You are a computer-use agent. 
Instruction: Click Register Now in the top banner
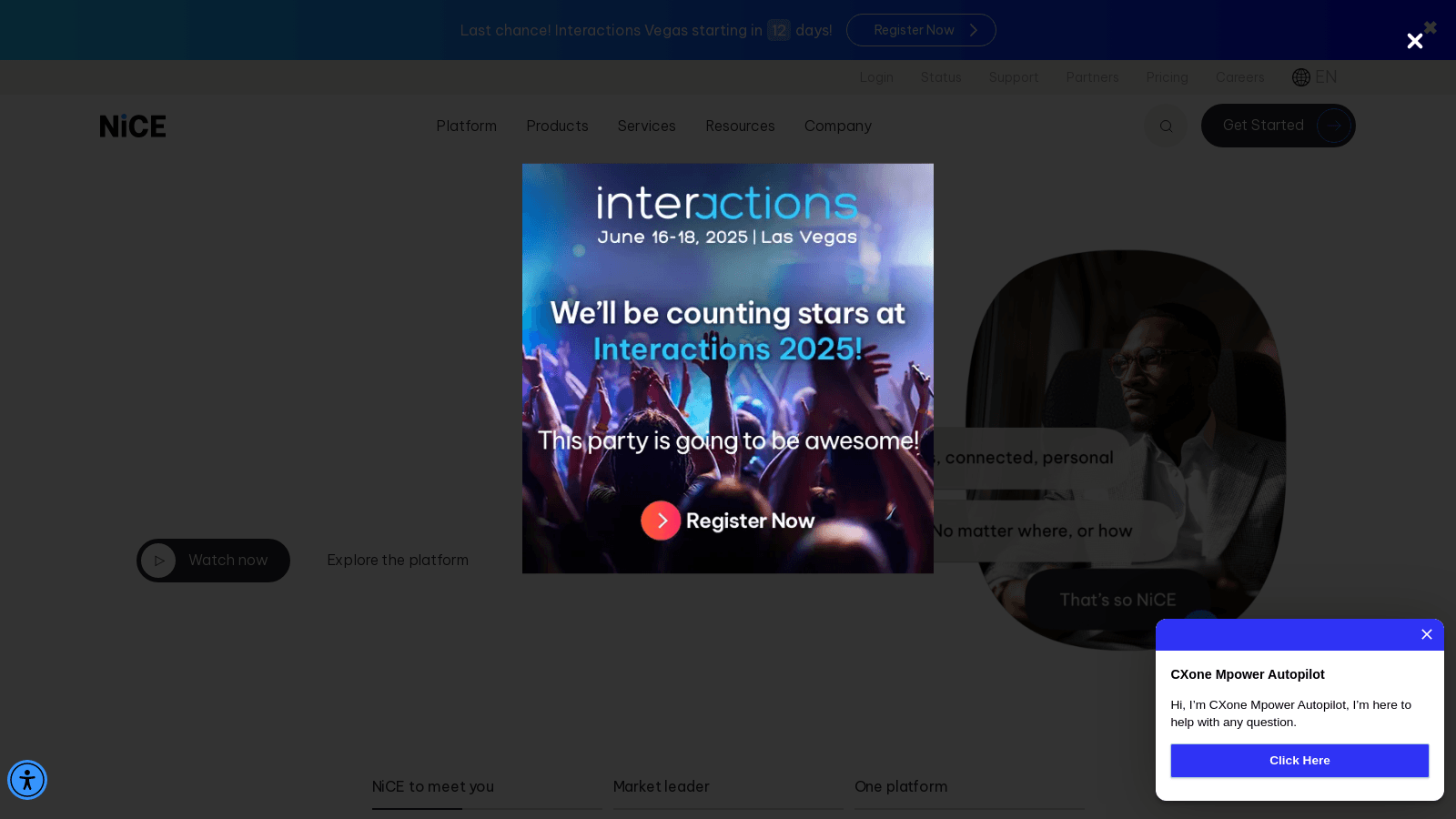921,30
